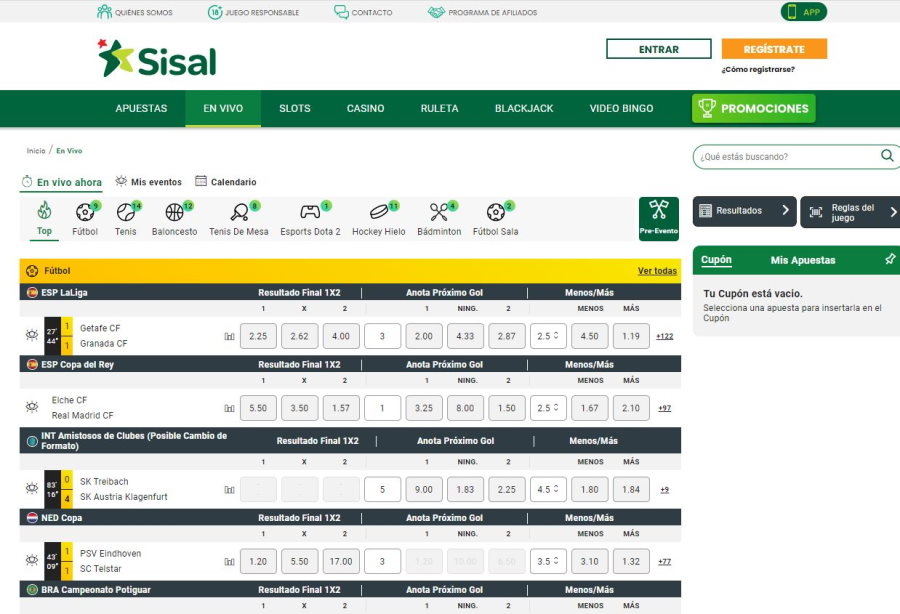
Task: Open the Resultados panel chevron
Action: (x=786, y=210)
